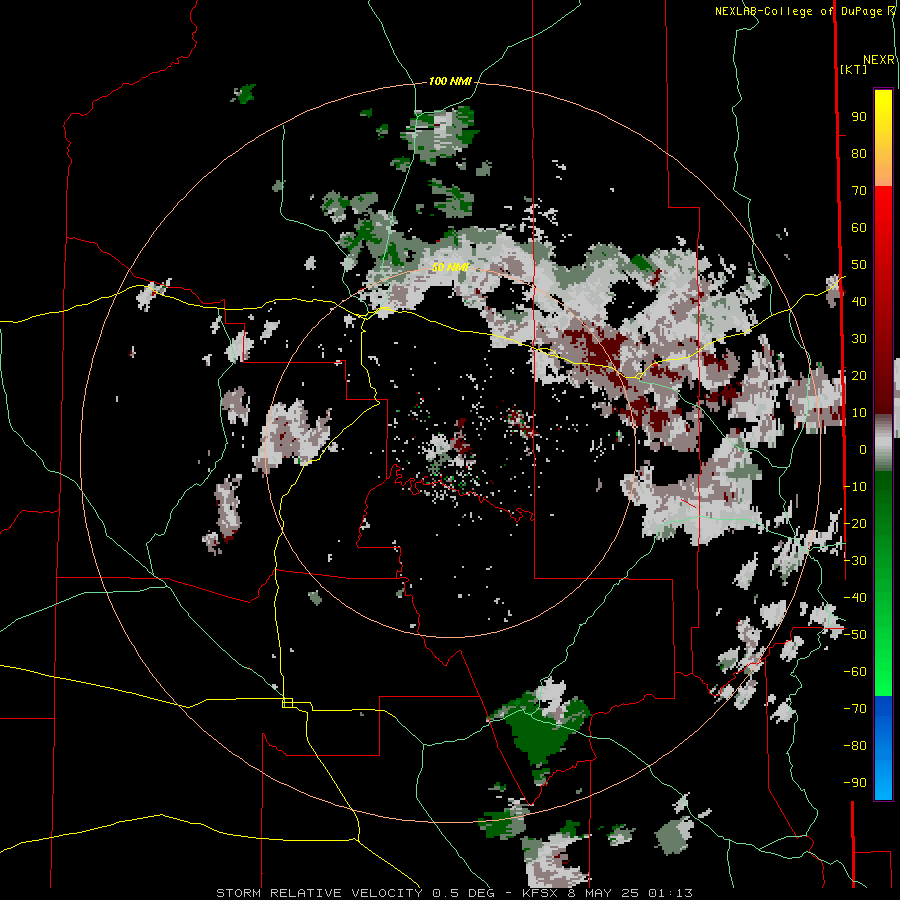Image resolution: width=900 pixels, height=900 pixels.
Task: Select the 50 NMI range ring label
Action: point(451,267)
